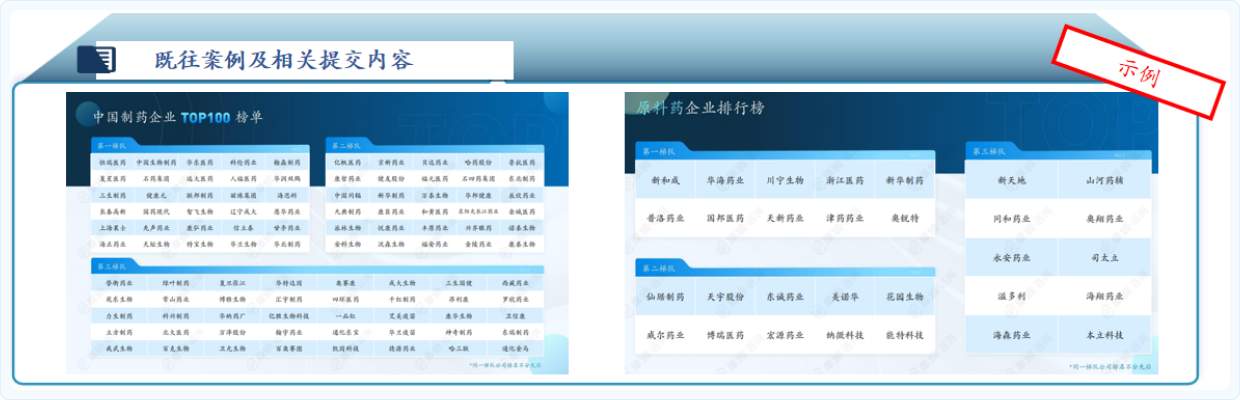1240x400 pixels.
Task: Click the 浙江医药 cell
Action: click(x=845, y=181)
